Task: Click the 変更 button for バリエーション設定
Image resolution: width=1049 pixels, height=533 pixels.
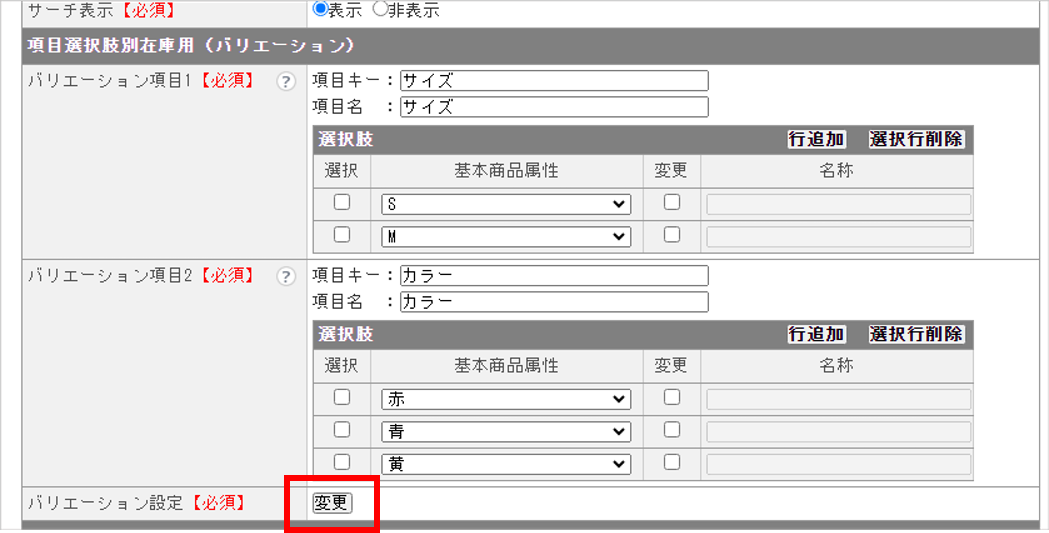Action: point(332,503)
